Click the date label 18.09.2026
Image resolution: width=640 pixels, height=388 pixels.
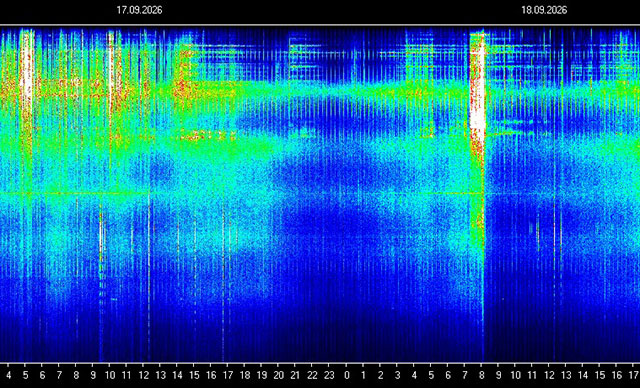click(544, 10)
